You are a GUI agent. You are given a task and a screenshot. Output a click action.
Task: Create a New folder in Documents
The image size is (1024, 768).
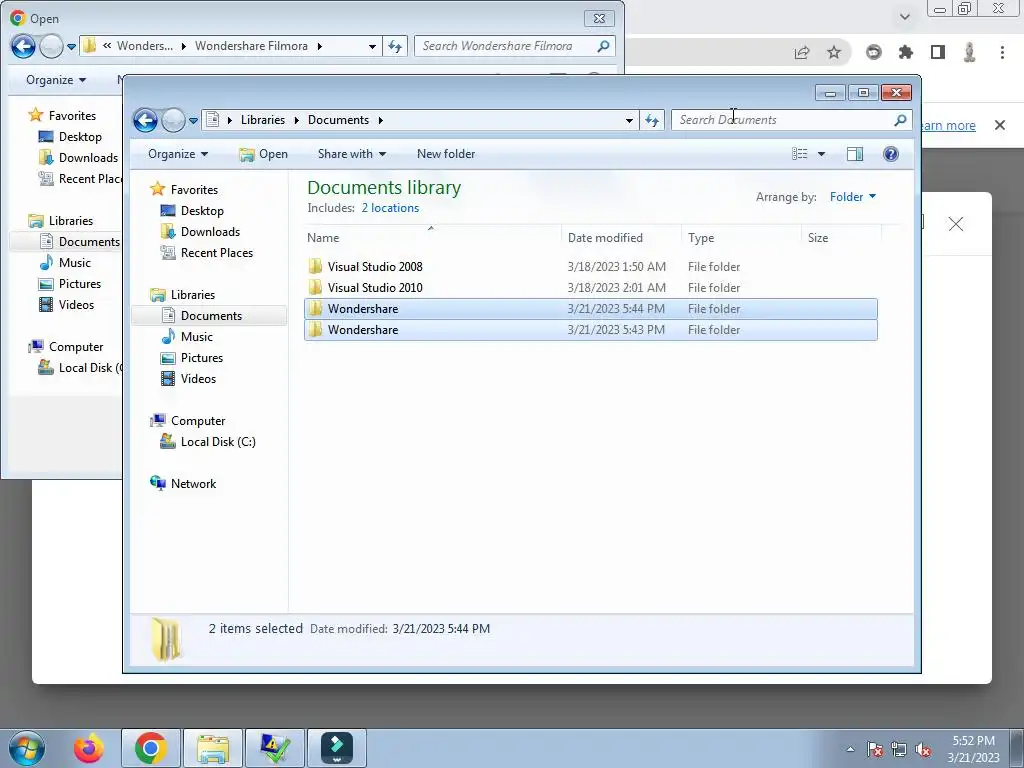(x=446, y=154)
